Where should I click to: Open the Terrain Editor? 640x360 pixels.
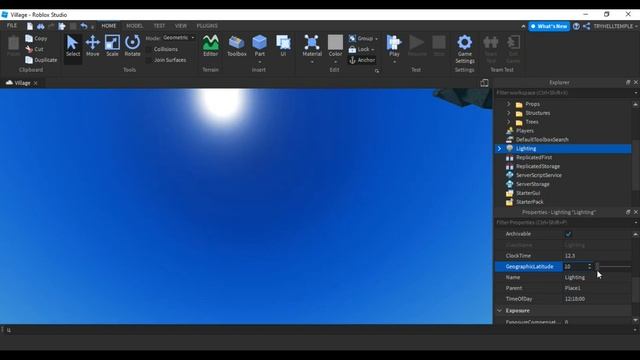tap(211, 46)
